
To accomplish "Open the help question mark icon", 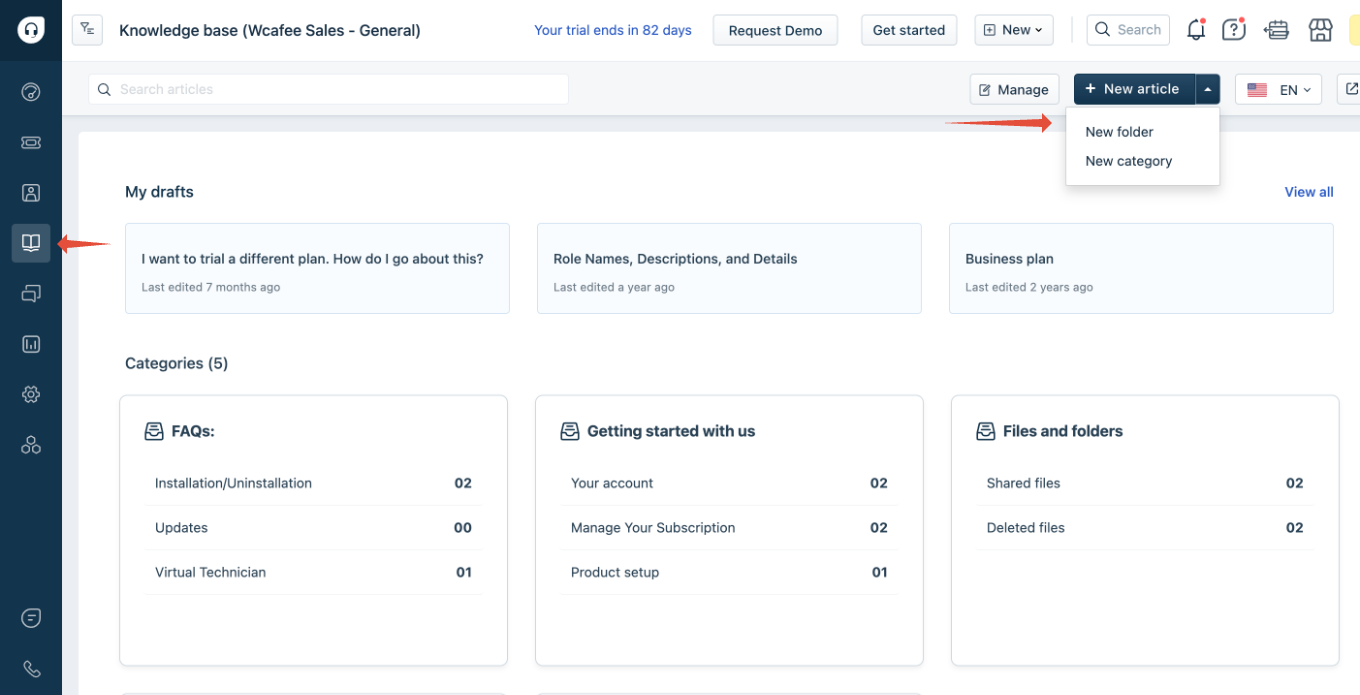I will pos(1234,30).
